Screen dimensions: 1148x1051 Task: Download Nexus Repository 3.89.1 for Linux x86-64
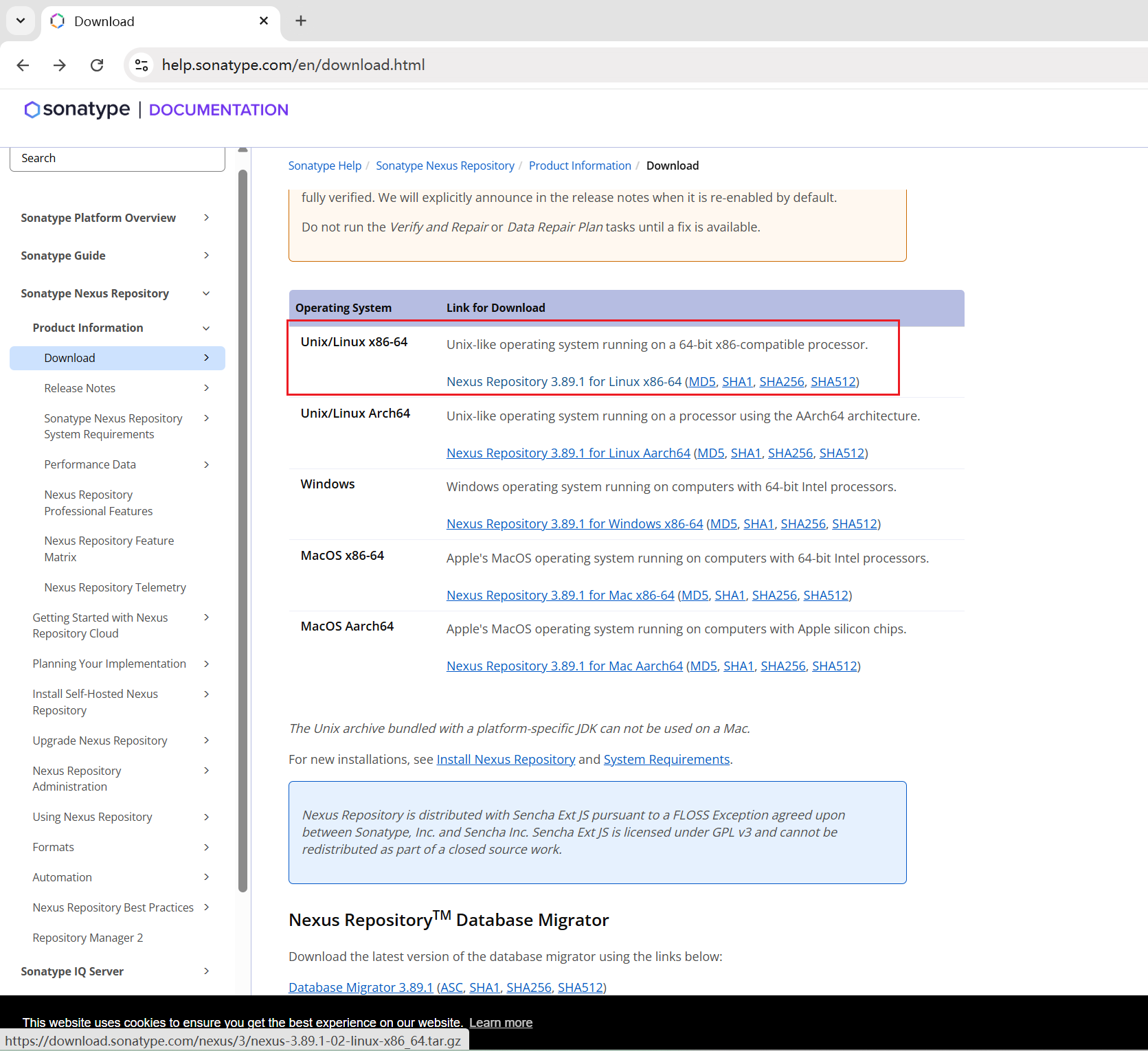pos(563,382)
